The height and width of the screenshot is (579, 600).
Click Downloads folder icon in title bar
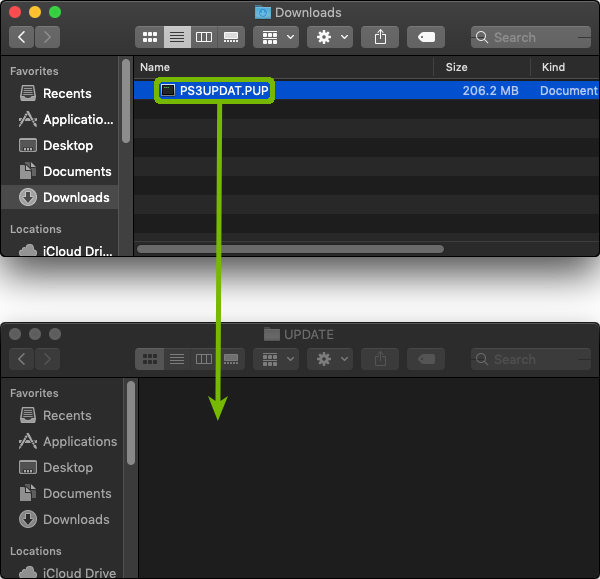262,12
